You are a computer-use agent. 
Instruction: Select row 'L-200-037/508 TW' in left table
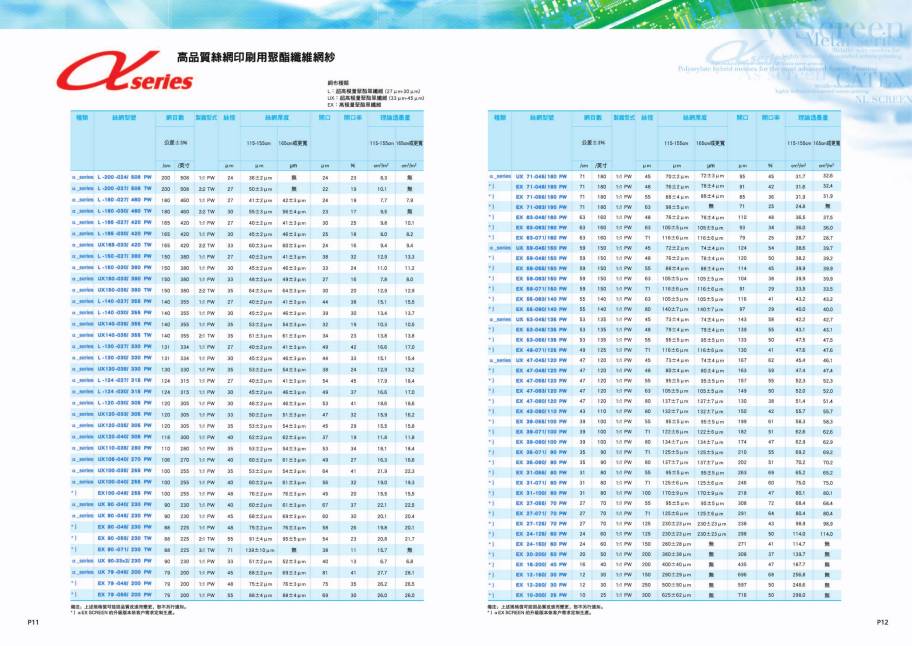247,189
